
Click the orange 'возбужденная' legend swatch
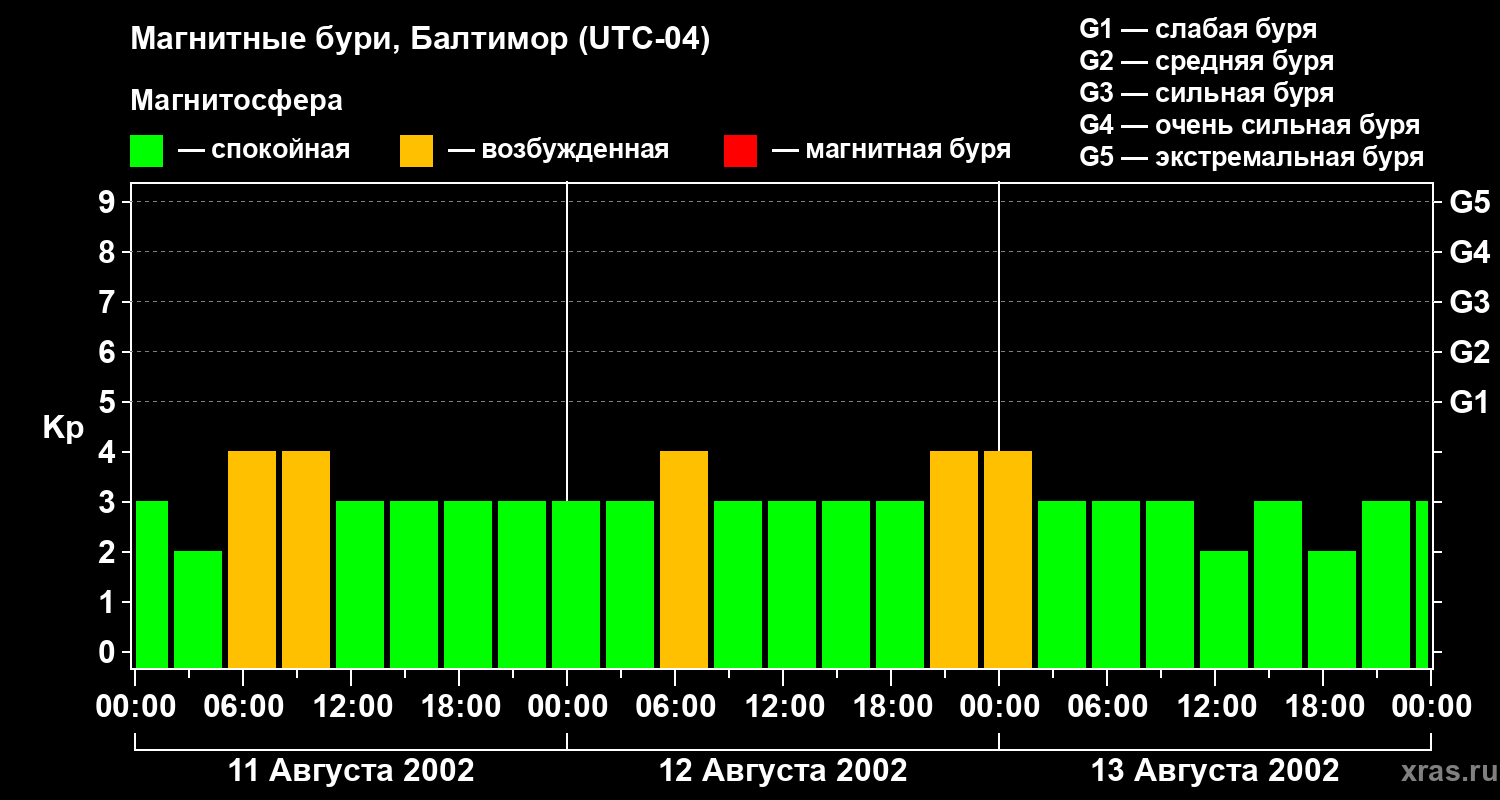pos(416,151)
